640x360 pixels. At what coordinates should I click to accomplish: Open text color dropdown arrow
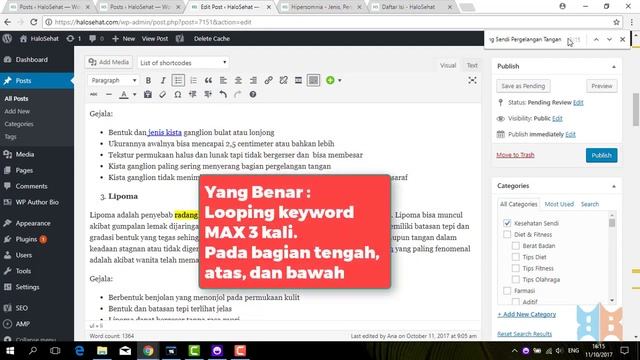click(x=134, y=94)
